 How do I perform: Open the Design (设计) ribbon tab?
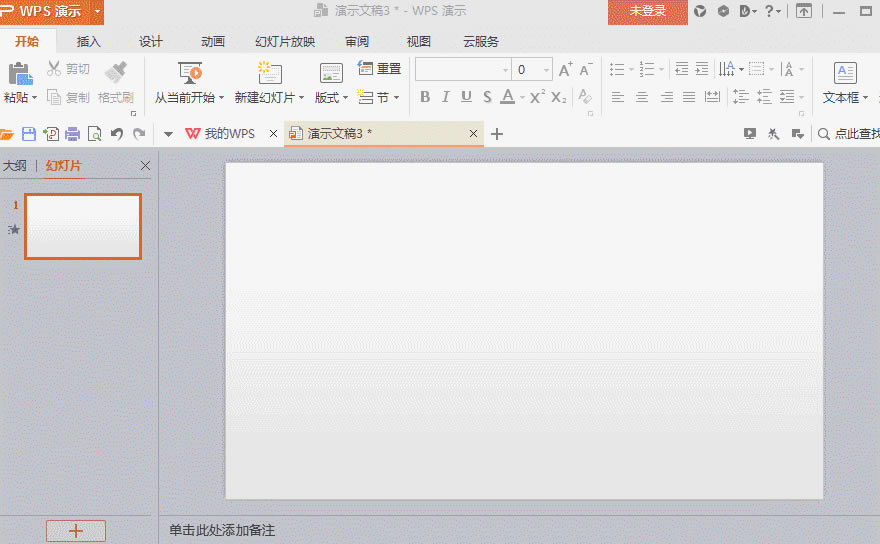pyautogui.click(x=150, y=42)
